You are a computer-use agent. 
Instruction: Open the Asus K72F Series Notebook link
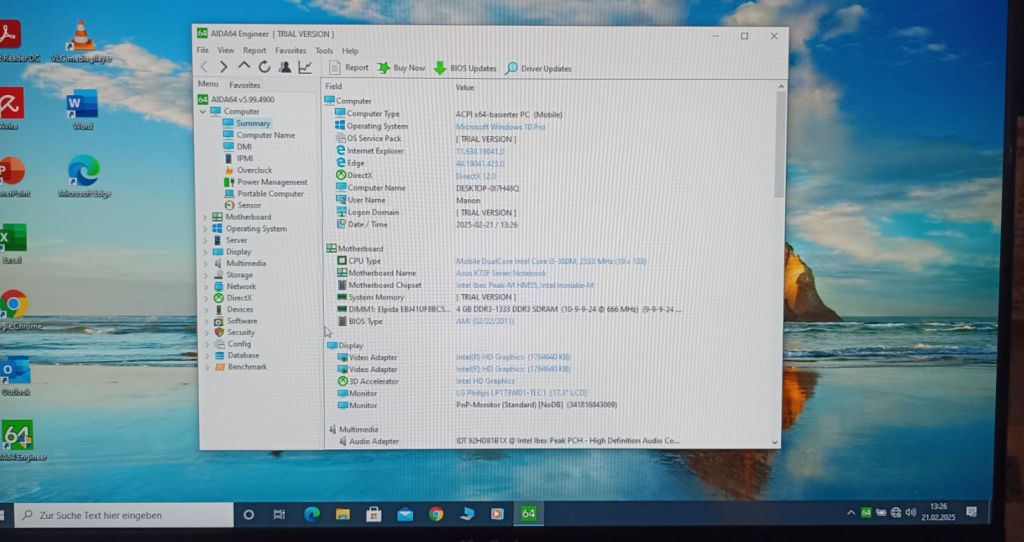[x=501, y=273]
